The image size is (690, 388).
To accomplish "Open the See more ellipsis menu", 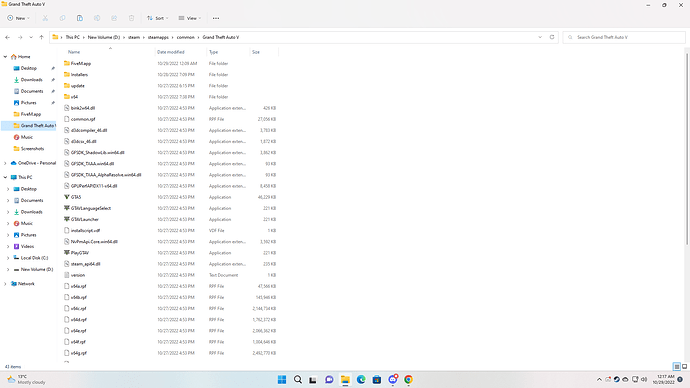I will pyautogui.click(x=216, y=18).
